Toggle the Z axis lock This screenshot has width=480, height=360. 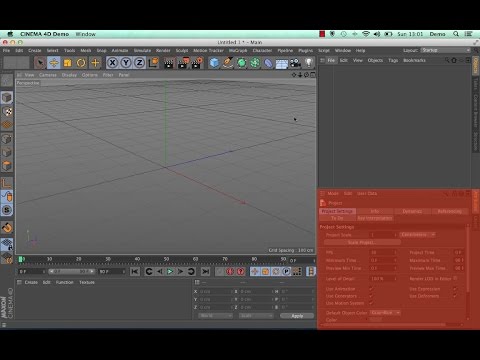coord(140,63)
